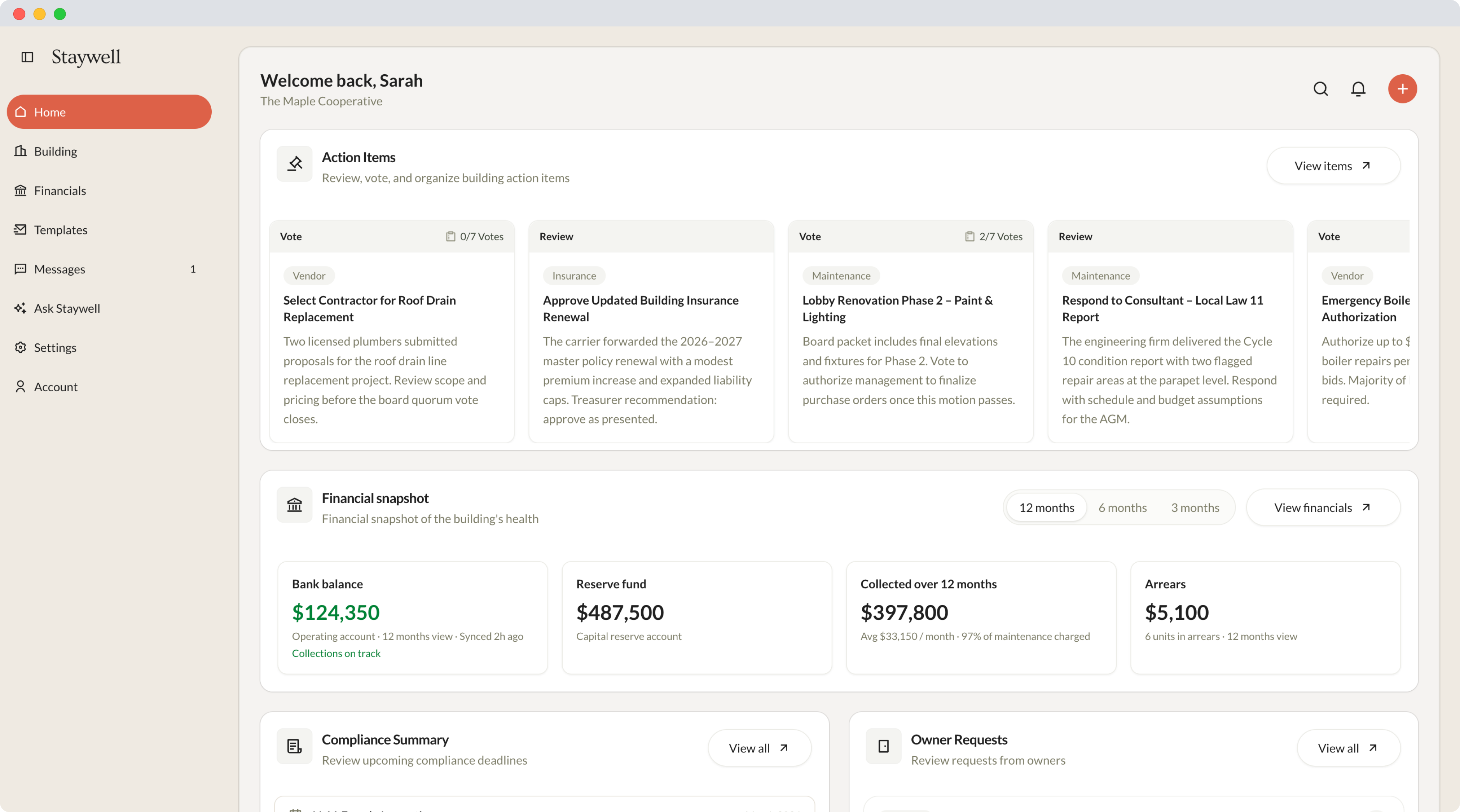Click the 'Welcome back, Sarah' heading
Screen dimensions: 1460x812
[341, 80]
